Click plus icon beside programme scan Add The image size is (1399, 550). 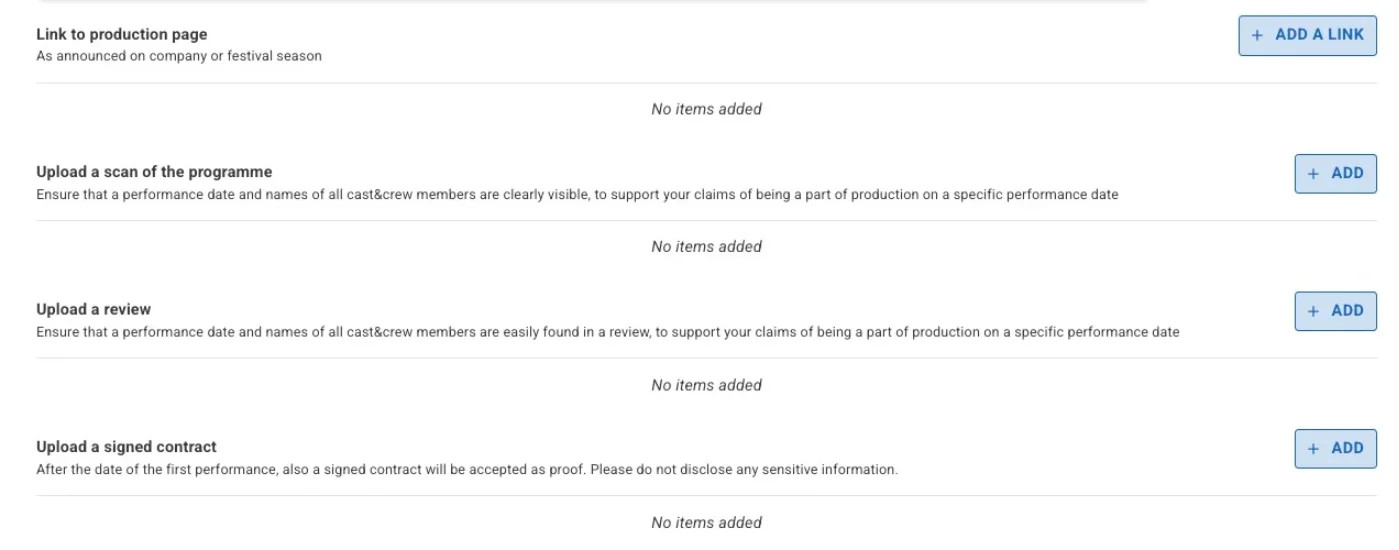click(1314, 174)
